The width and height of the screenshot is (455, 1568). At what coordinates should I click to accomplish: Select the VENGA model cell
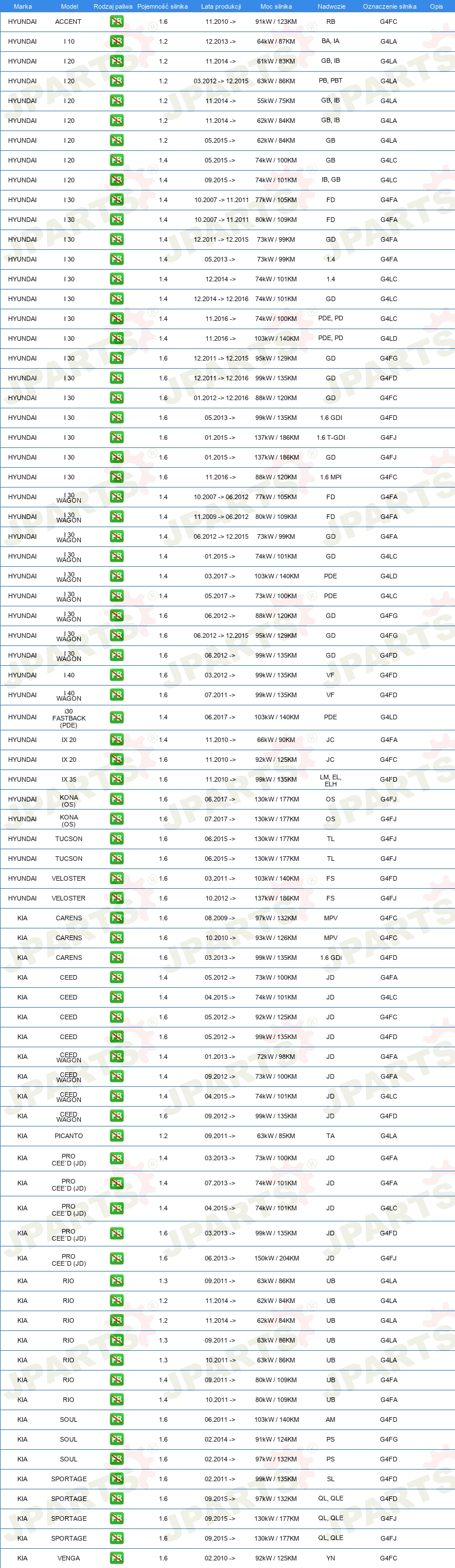69,1558
